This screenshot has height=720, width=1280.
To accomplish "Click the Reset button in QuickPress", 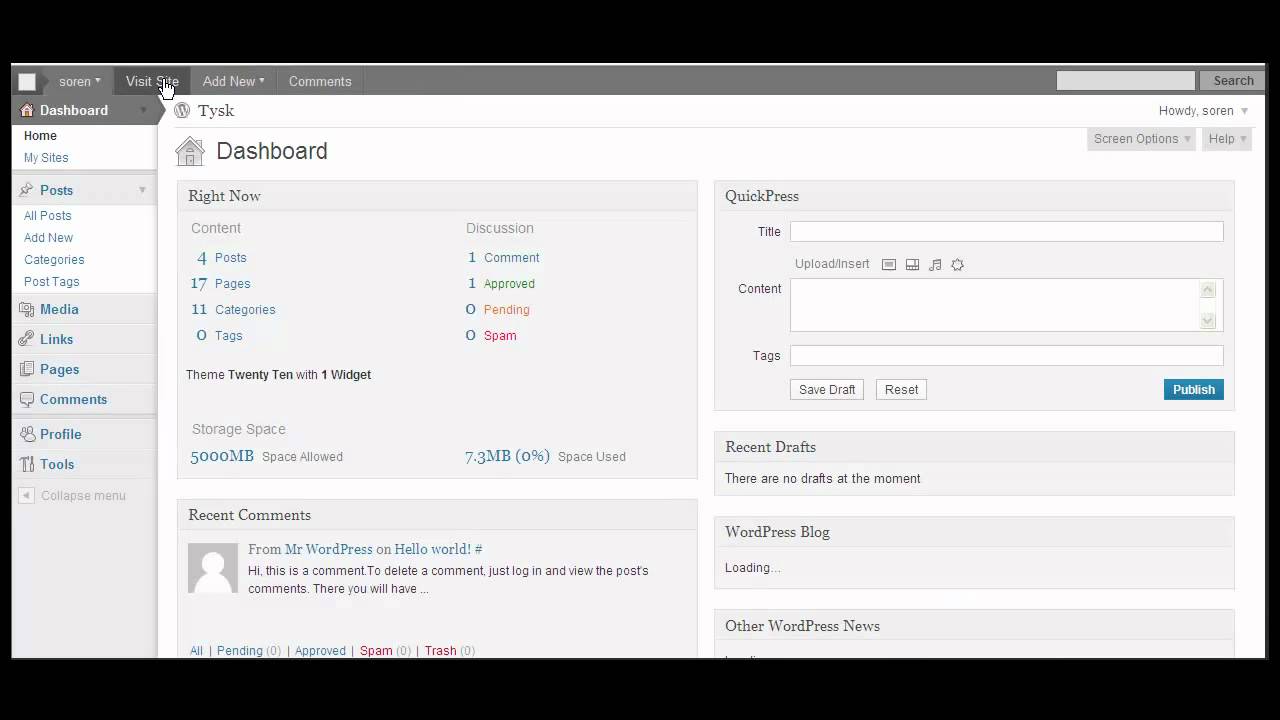I will (x=901, y=390).
